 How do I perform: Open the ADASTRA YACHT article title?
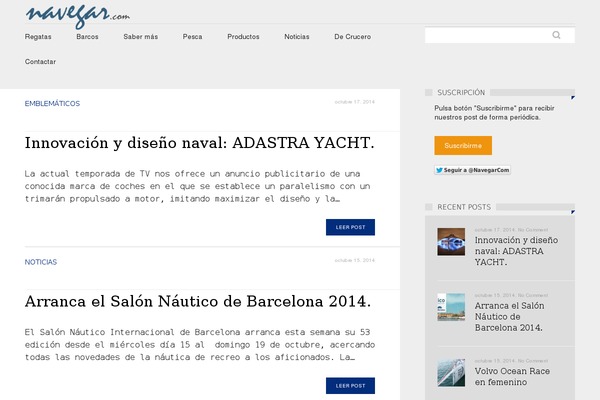coord(200,143)
